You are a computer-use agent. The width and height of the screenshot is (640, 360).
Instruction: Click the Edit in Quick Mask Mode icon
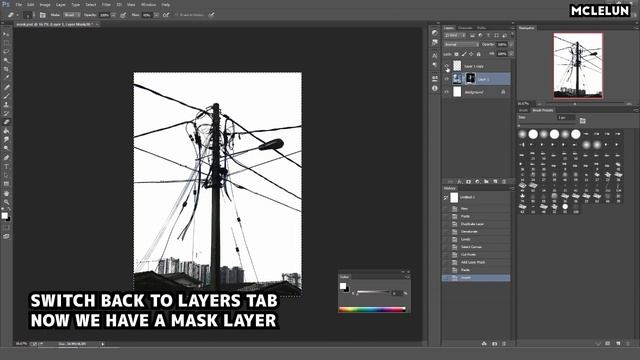(6, 228)
